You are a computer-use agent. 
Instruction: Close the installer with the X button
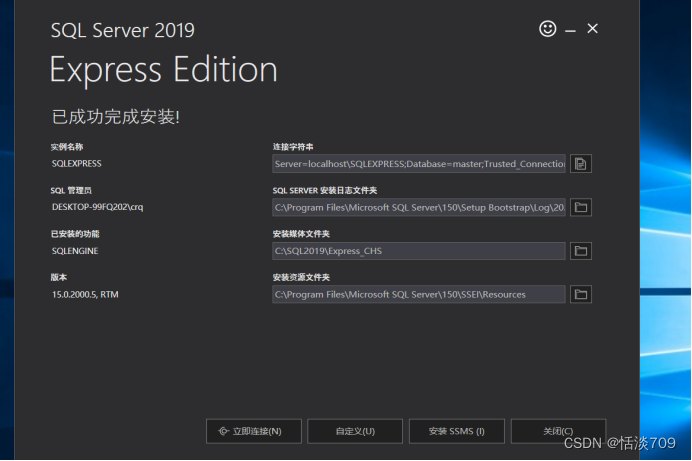point(592,29)
